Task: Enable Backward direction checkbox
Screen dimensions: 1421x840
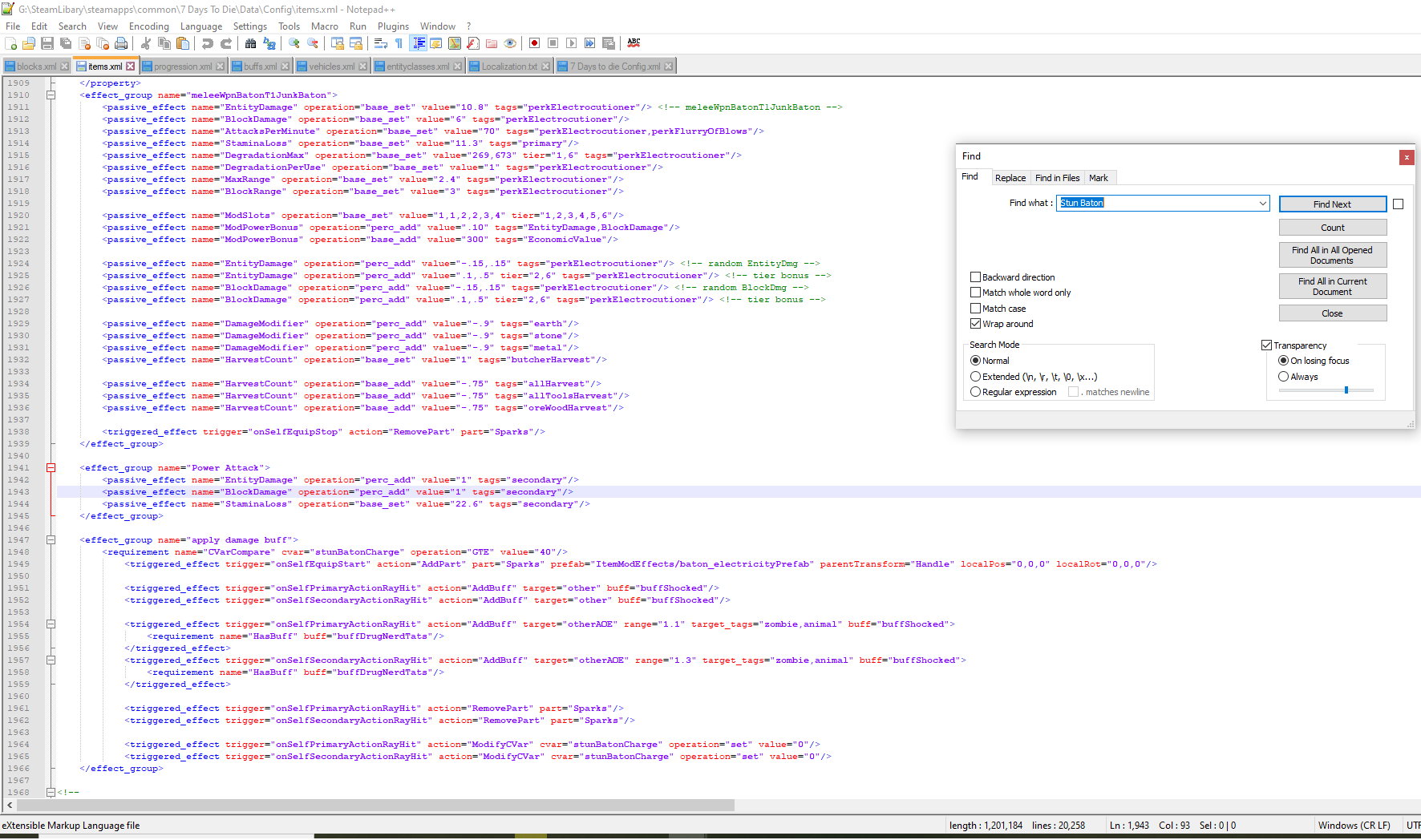Action: click(x=975, y=277)
